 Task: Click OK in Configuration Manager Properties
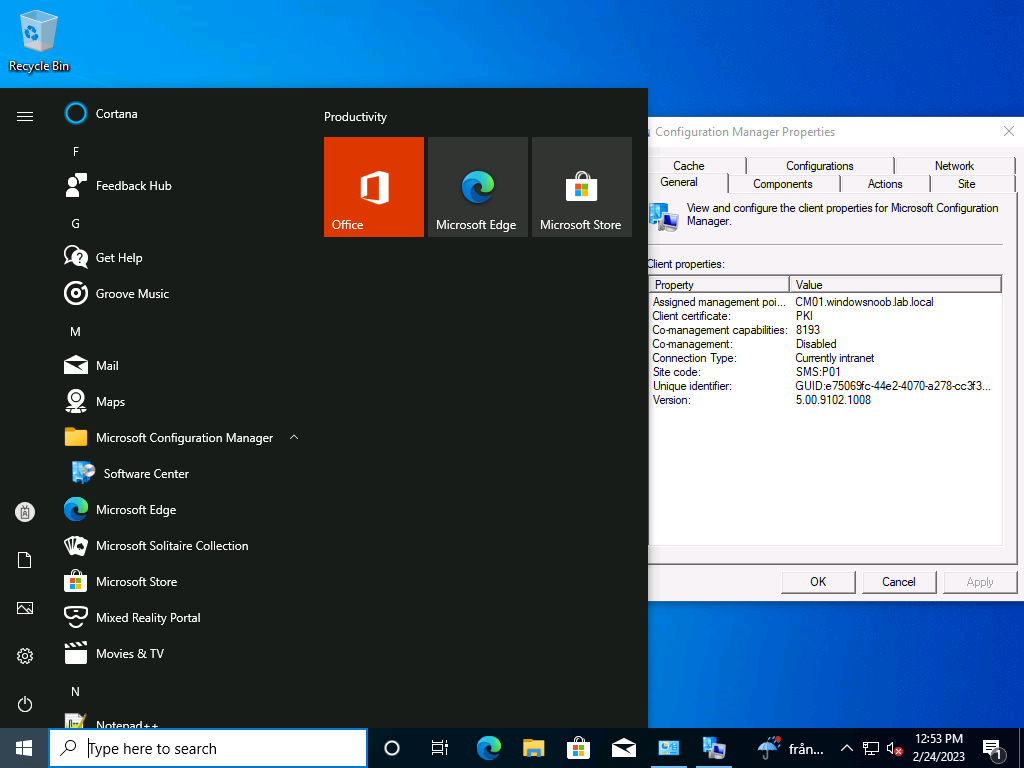coord(818,582)
